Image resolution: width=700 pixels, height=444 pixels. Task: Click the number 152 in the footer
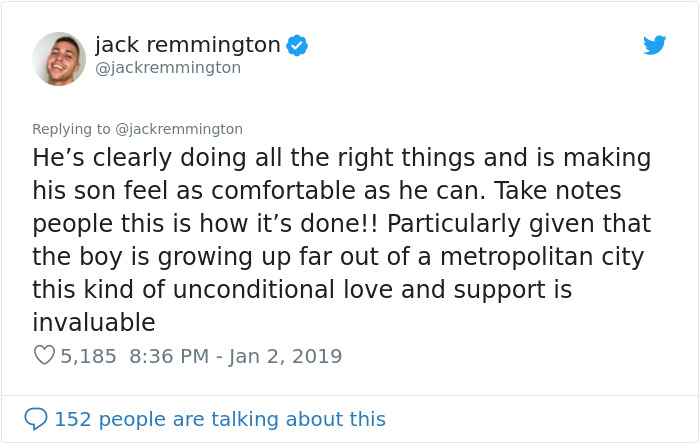pyautogui.click(x=72, y=419)
